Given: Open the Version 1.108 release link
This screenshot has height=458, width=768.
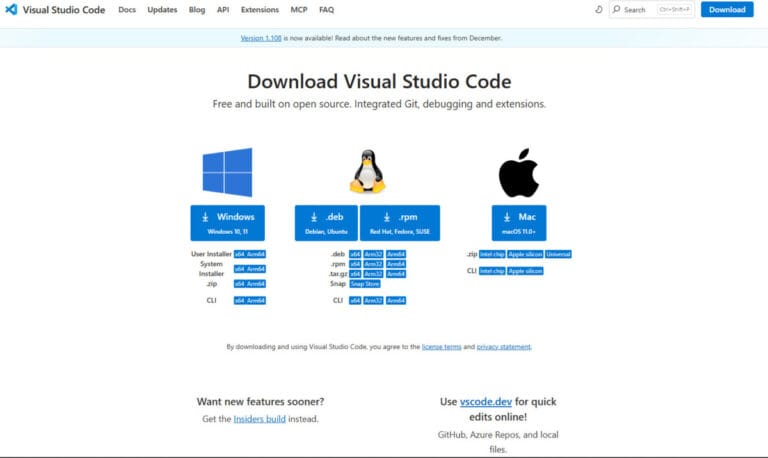Looking at the screenshot, I should [261, 38].
